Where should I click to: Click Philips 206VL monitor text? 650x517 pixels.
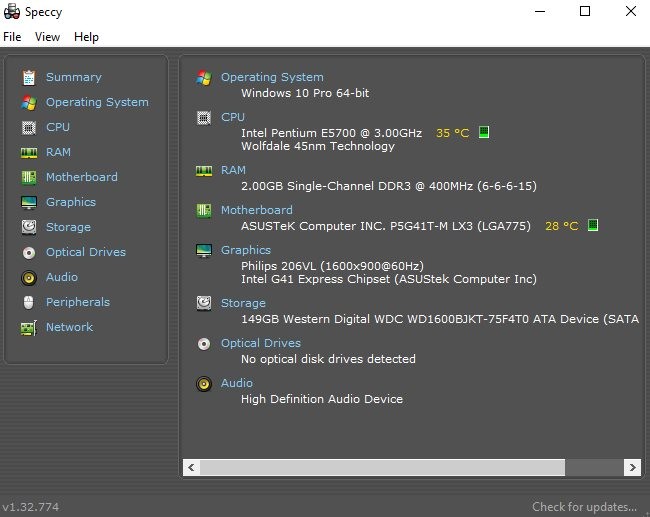(x=332, y=266)
